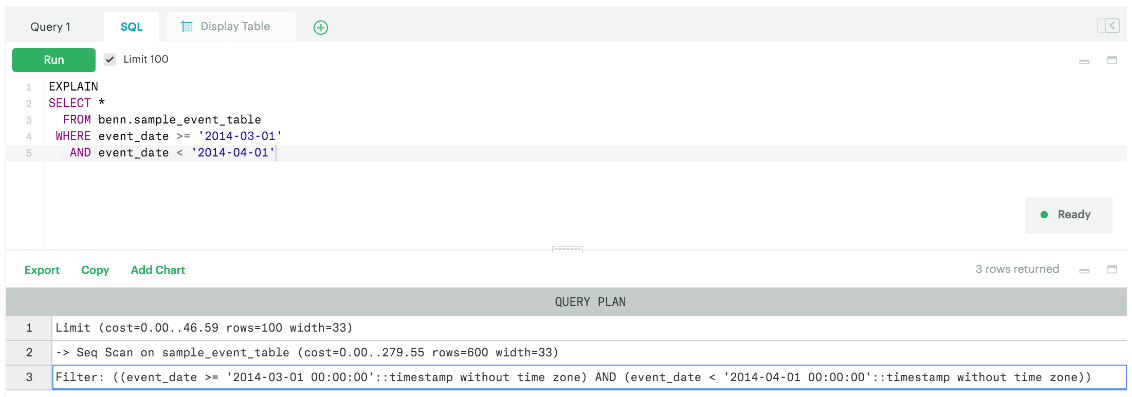Grab the pane divider handle
The height and width of the screenshot is (397, 1132).
tap(567, 250)
